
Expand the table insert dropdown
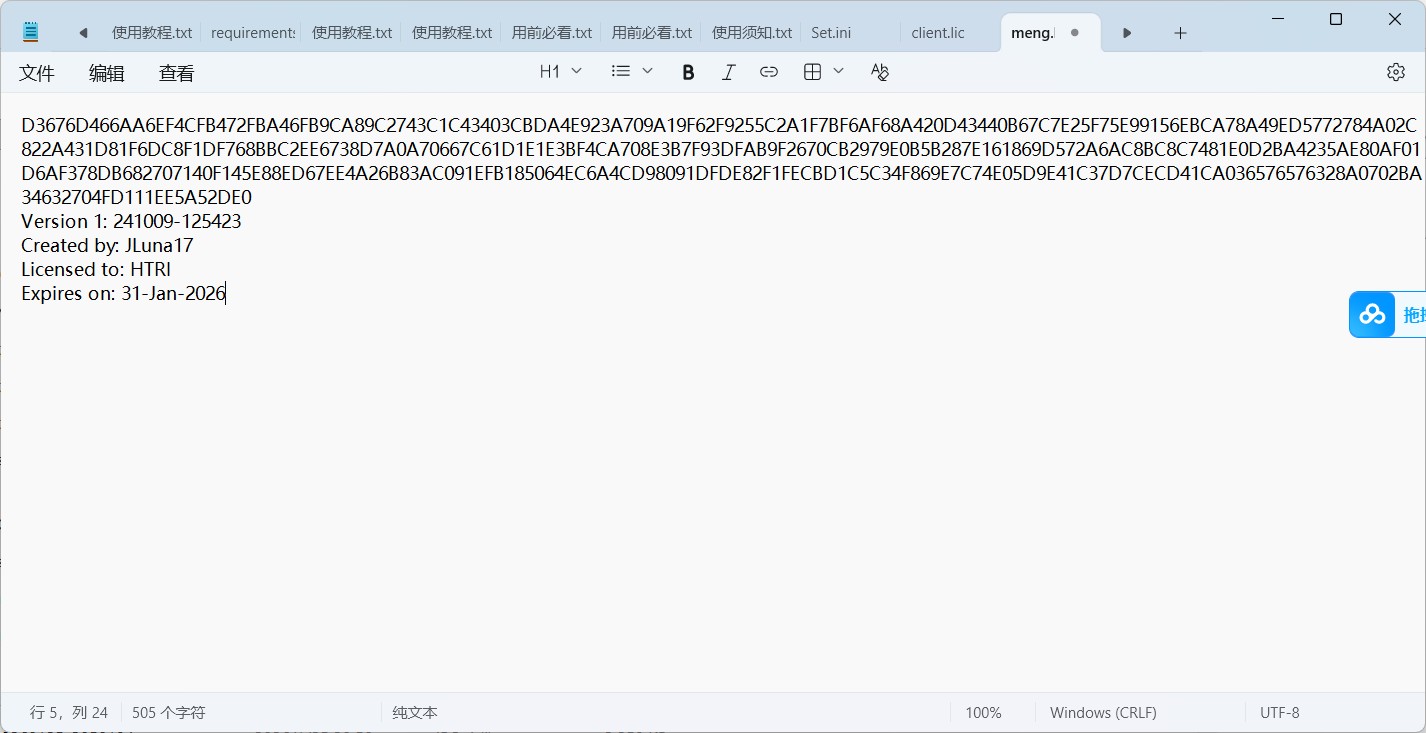tap(824, 72)
